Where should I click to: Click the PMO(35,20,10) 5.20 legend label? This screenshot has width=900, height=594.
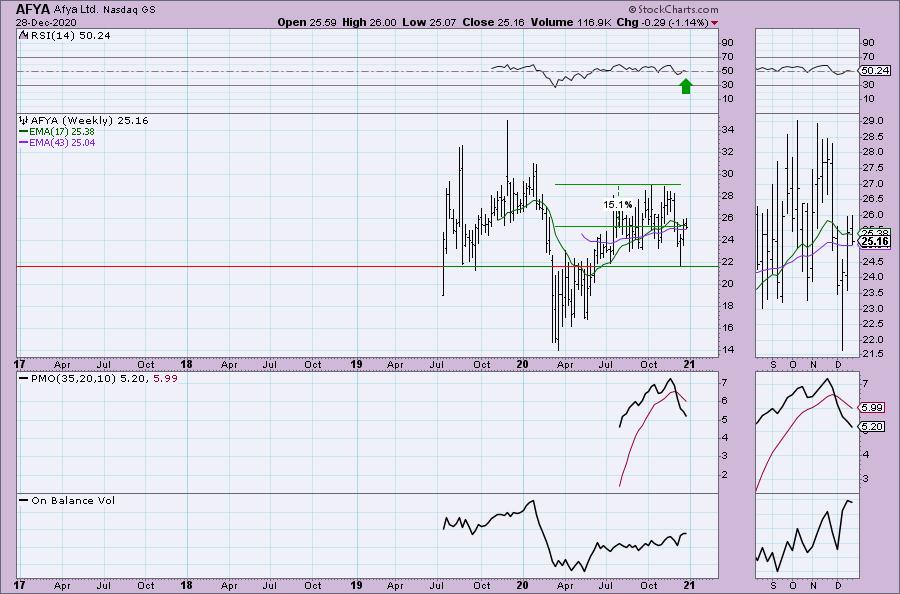tap(90, 379)
